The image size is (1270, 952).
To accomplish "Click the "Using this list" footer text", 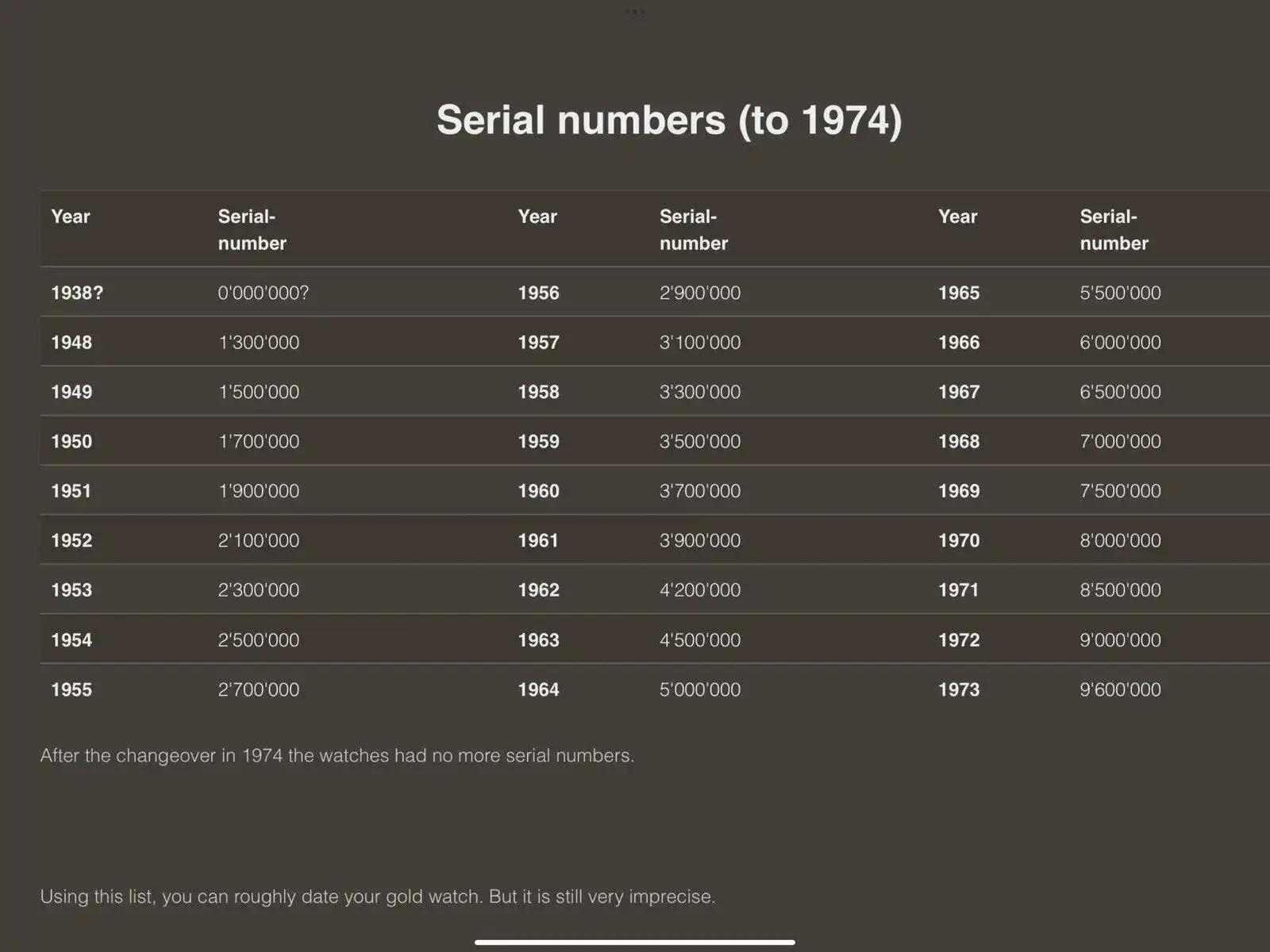I will pos(378,896).
